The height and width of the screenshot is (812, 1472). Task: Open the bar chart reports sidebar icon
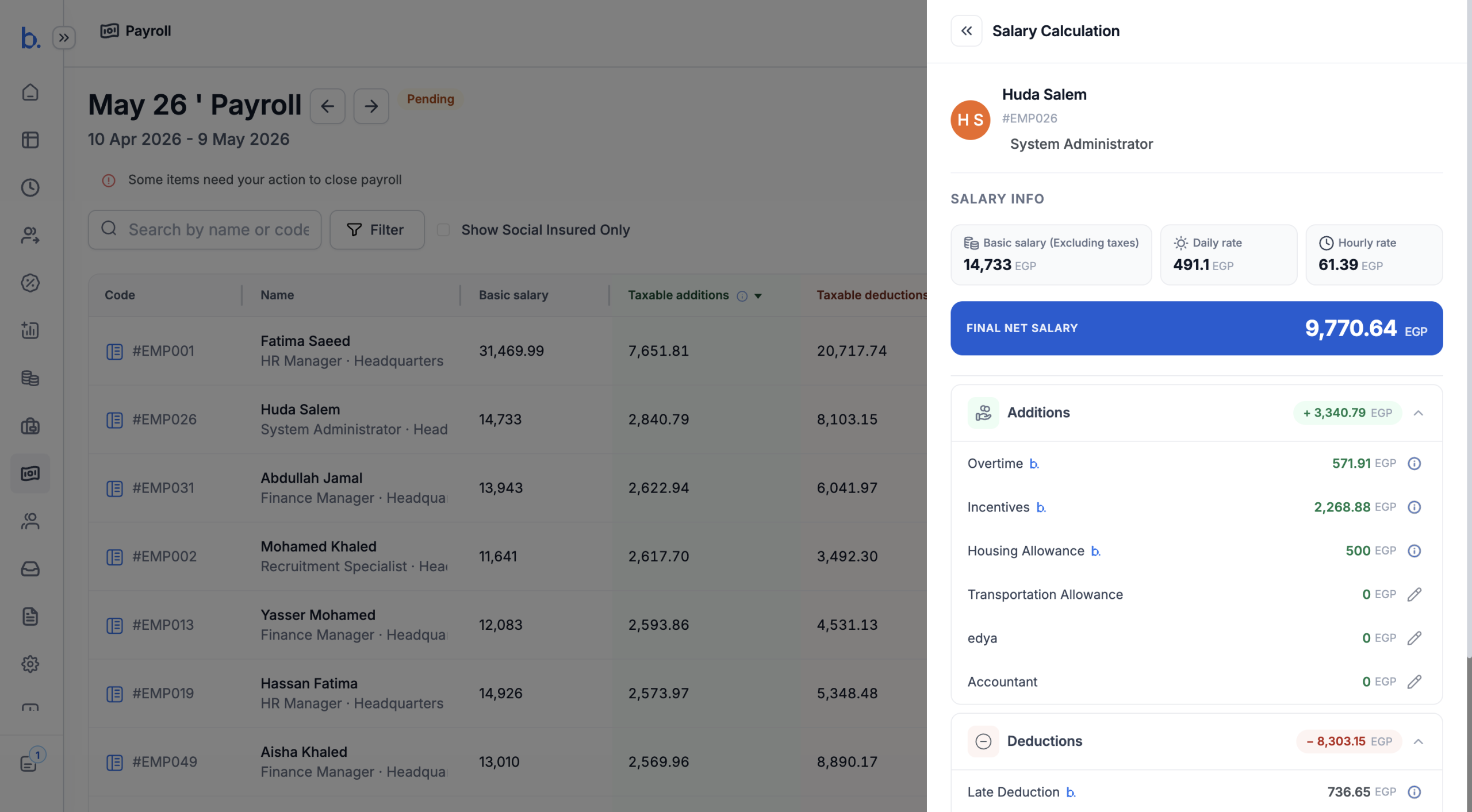[30, 330]
